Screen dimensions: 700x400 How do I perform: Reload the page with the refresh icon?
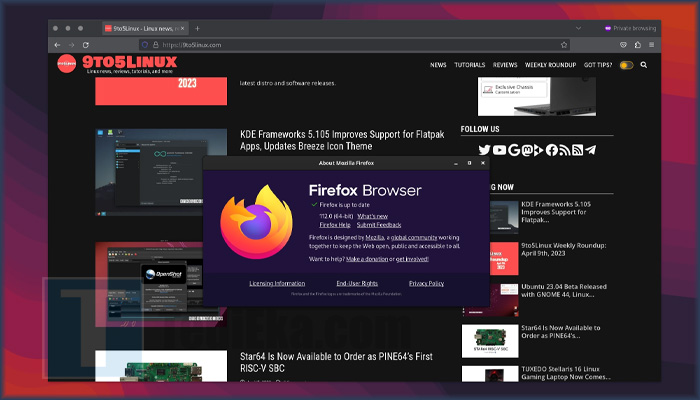point(86,45)
